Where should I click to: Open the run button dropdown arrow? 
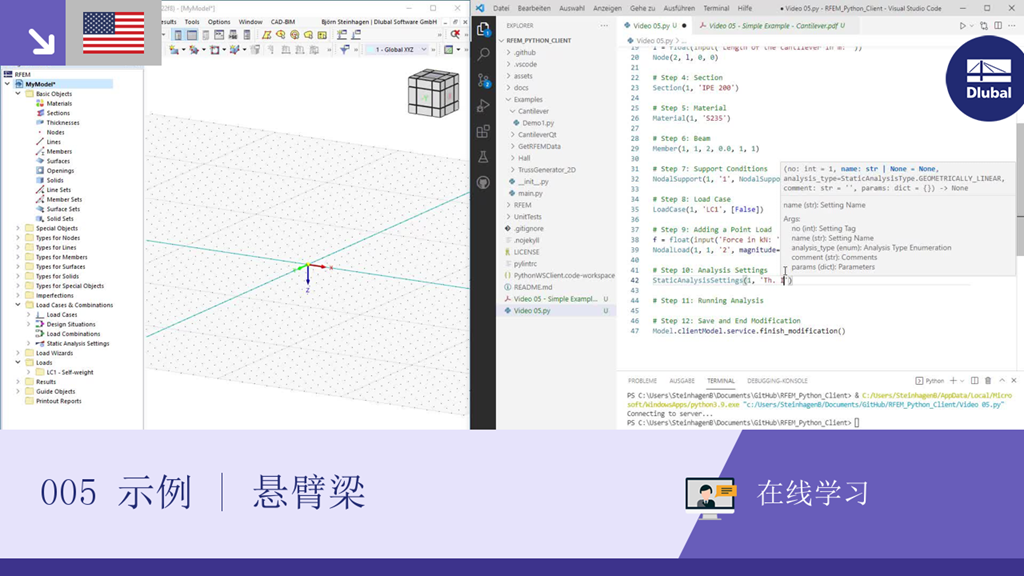[x=970, y=26]
